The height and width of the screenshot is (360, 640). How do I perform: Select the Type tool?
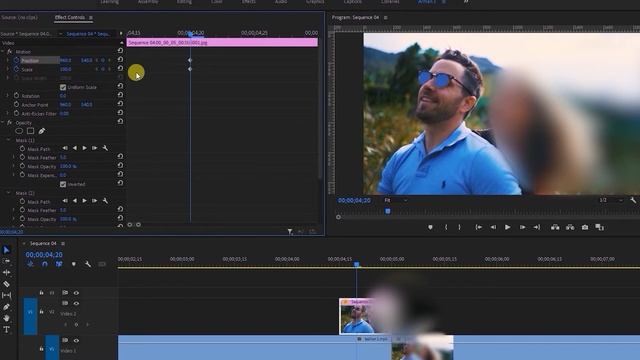7,329
